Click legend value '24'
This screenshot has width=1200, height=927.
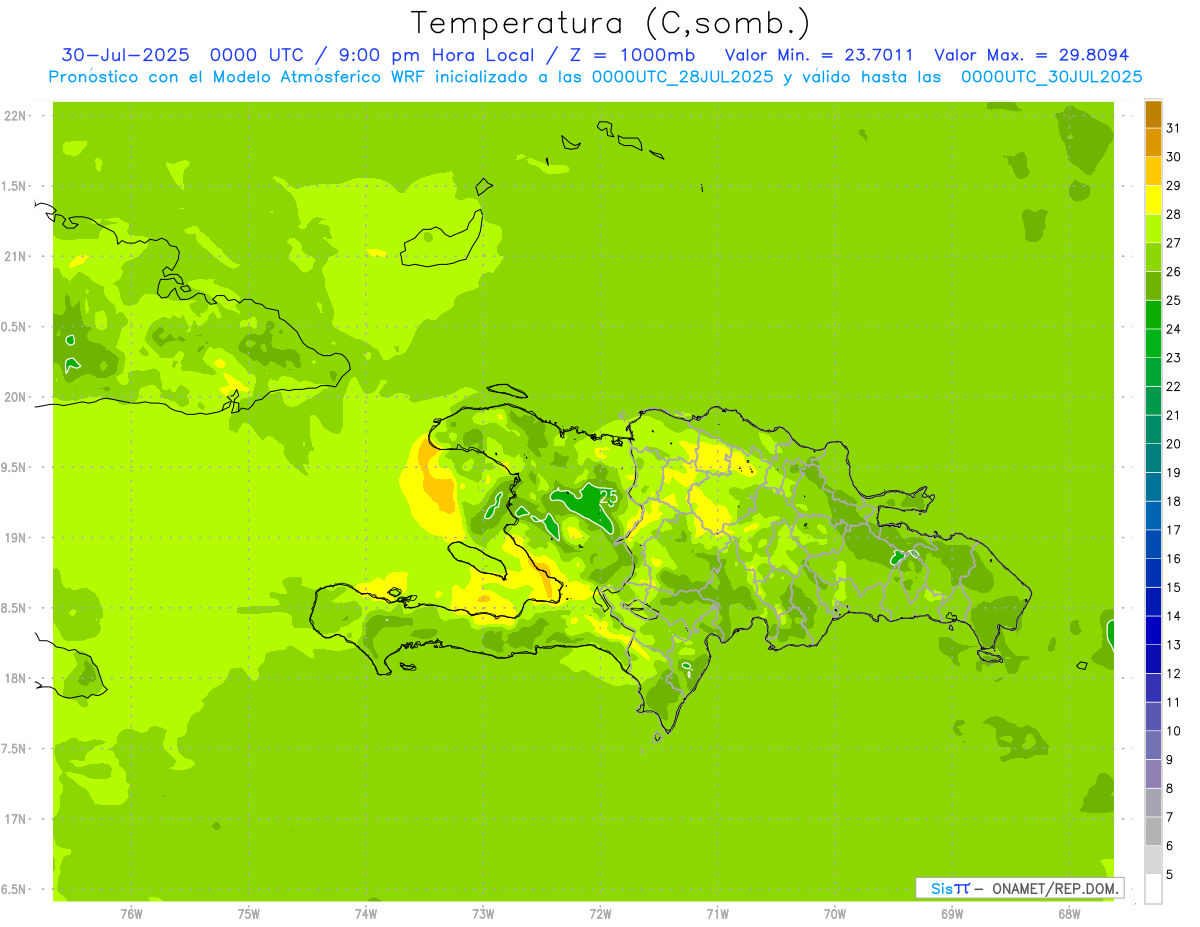tap(1173, 329)
